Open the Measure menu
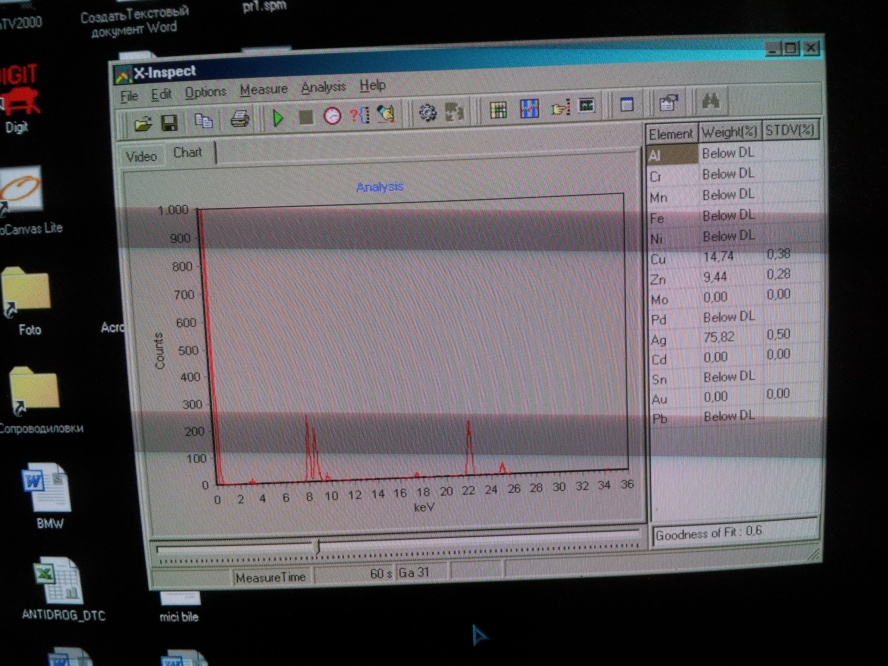 tap(263, 89)
